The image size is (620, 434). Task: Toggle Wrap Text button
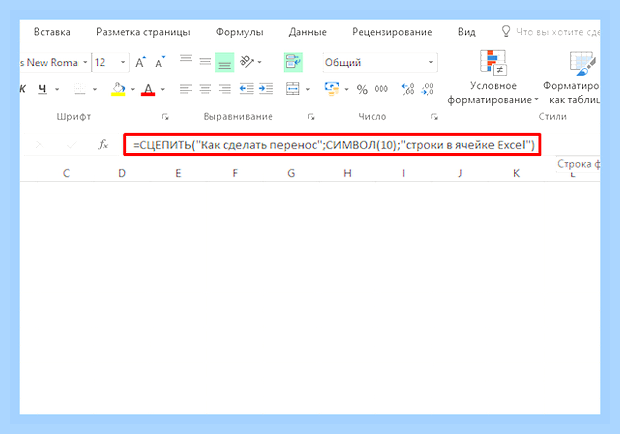(x=293, y=62)
